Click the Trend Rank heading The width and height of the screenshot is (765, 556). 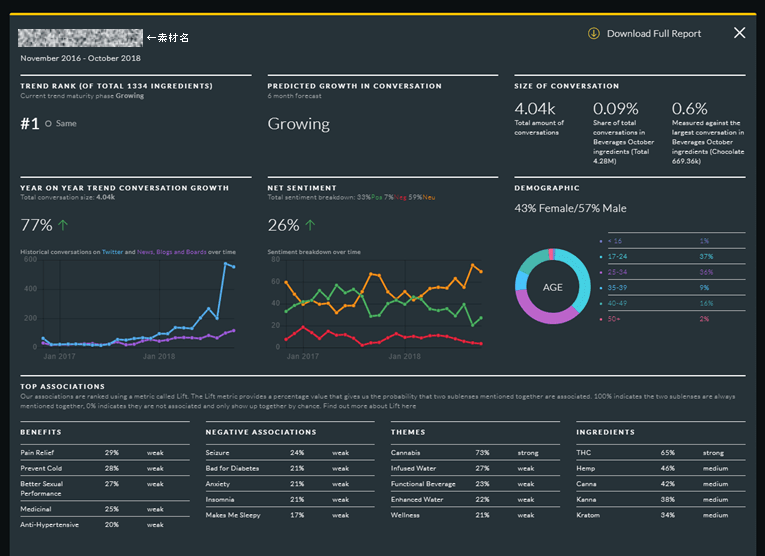coord(117,86)
